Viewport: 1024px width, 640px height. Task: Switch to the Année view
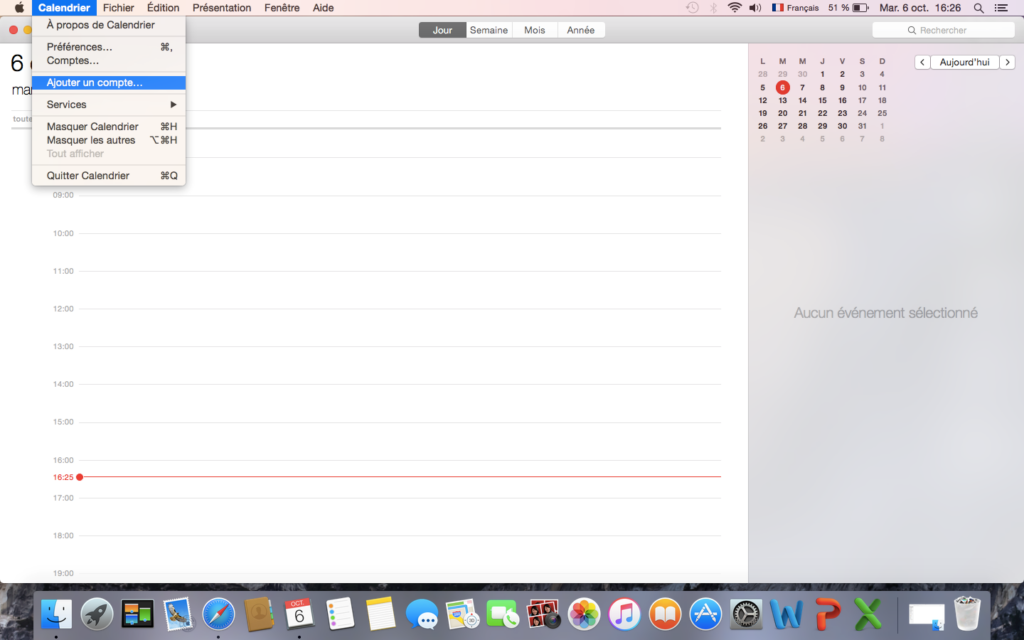(x=580, y=30)
